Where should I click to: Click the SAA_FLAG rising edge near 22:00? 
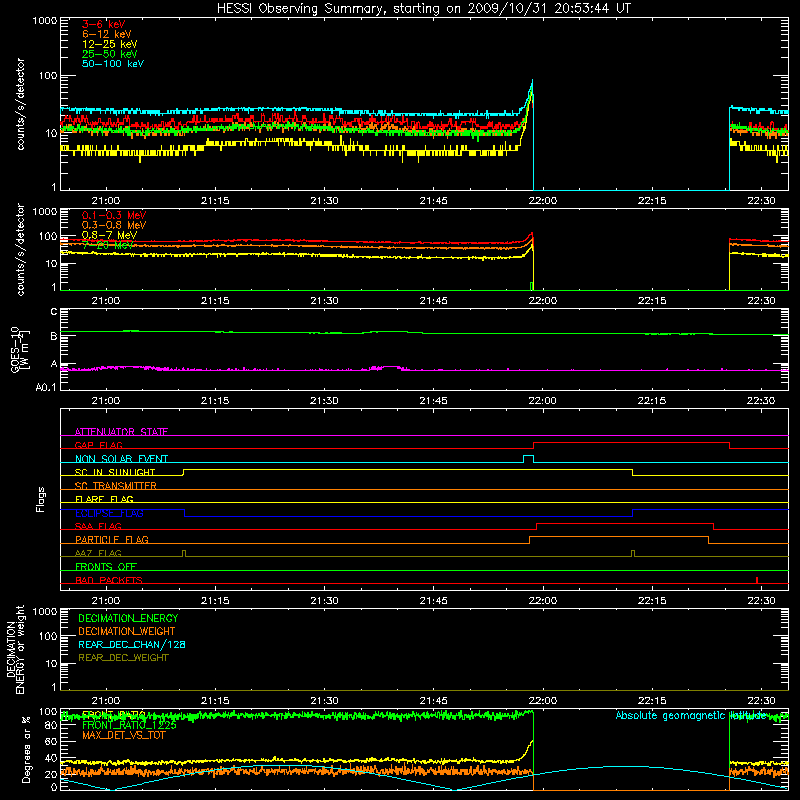click(x=537, y=527)
